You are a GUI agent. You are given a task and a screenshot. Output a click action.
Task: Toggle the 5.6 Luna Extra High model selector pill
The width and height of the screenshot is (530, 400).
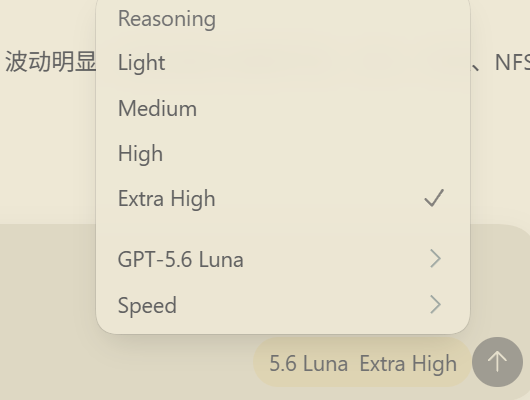click(362, 362)
